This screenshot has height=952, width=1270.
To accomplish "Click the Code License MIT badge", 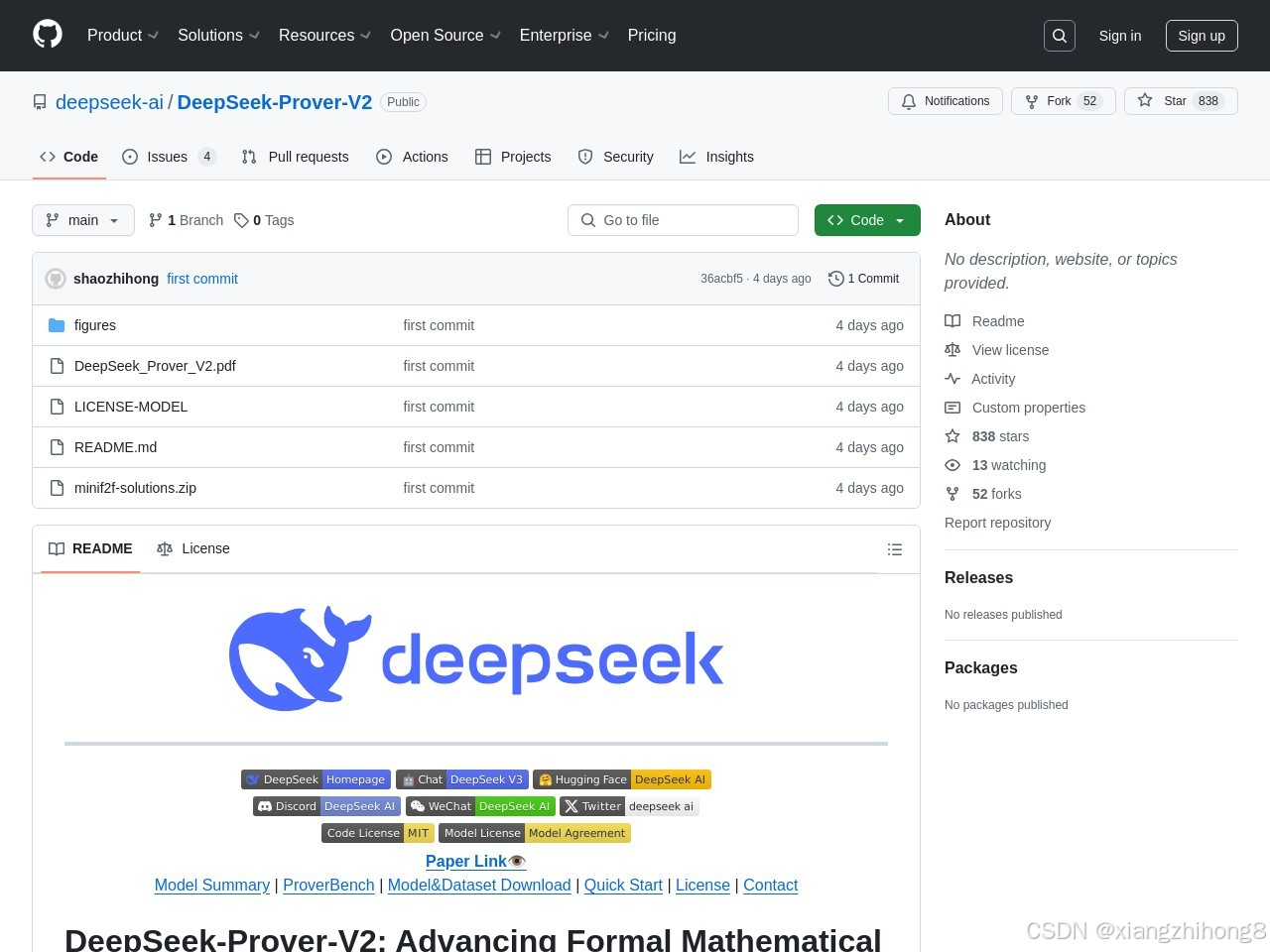I will click(x=378, y=833).
